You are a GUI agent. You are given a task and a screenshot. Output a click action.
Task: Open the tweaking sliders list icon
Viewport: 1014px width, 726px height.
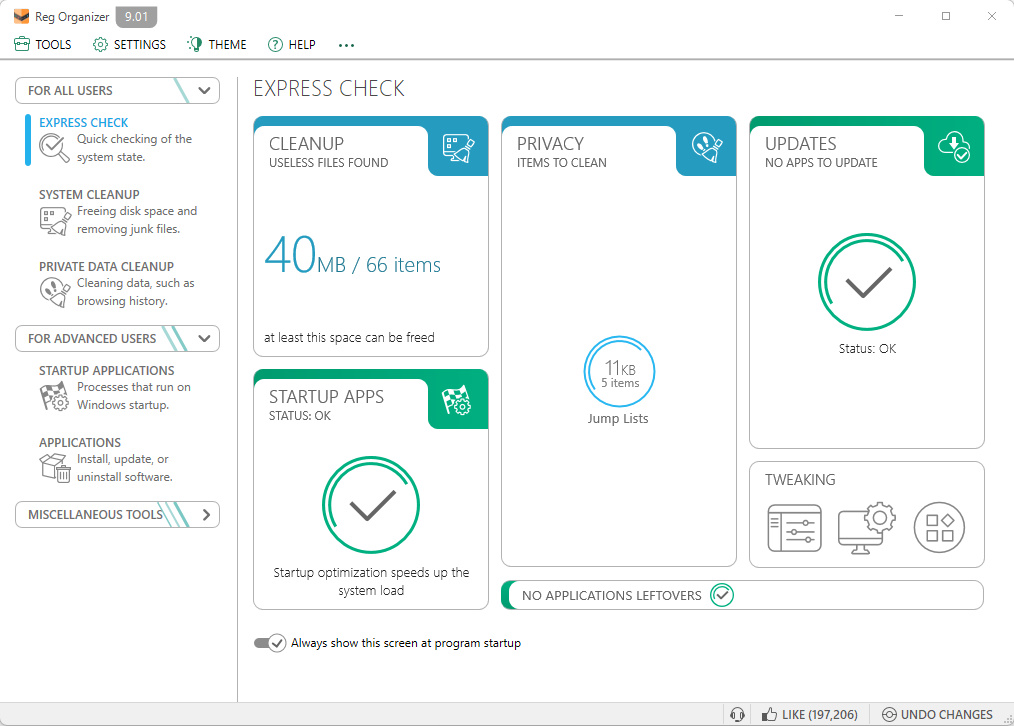(795, 528)
